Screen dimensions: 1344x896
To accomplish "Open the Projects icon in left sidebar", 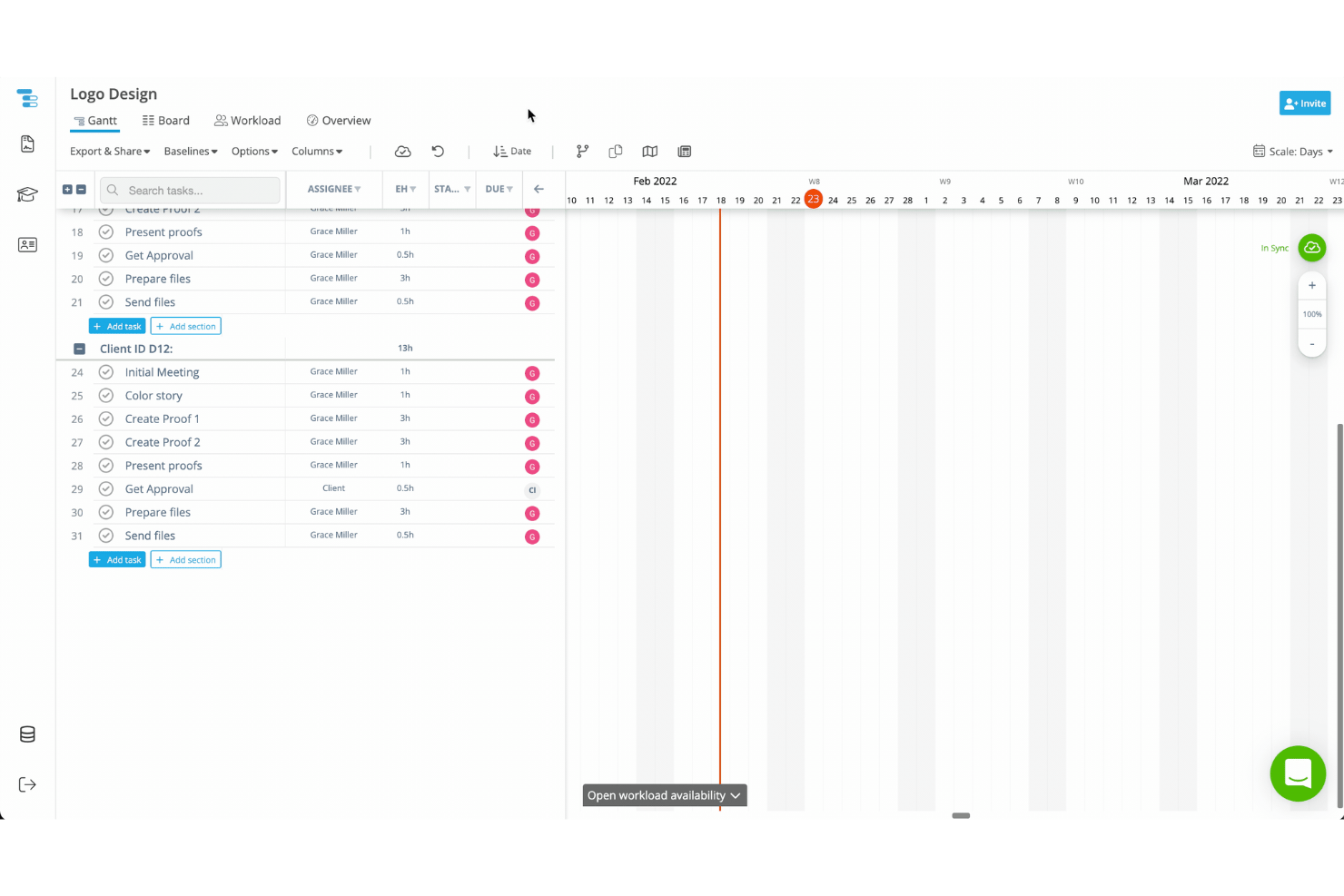I will click(27, 98).
